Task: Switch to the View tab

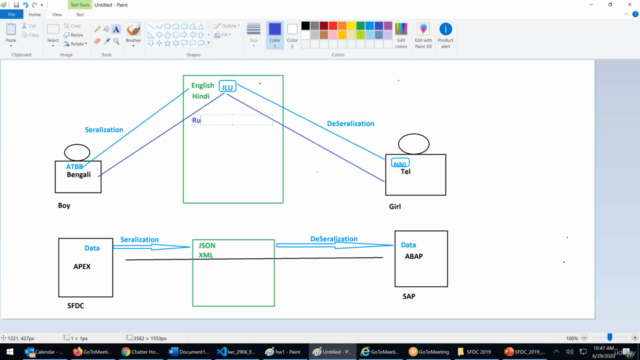Action: pyautogui.click(x=57, y=15)
